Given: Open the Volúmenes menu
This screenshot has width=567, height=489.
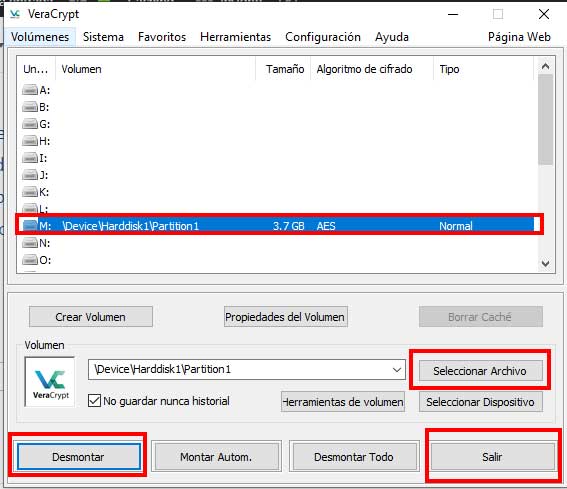Looking at the screenshot, I should pos(40,37).
